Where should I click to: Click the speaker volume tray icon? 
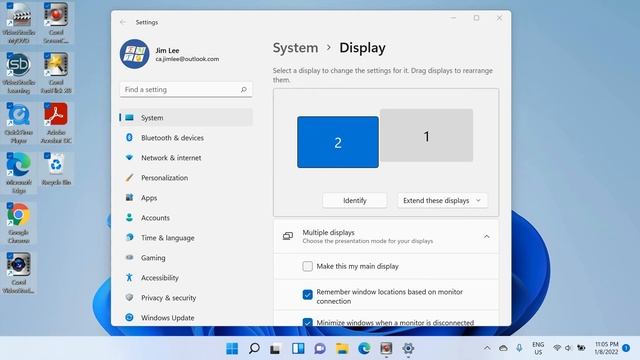pos(569,348)
